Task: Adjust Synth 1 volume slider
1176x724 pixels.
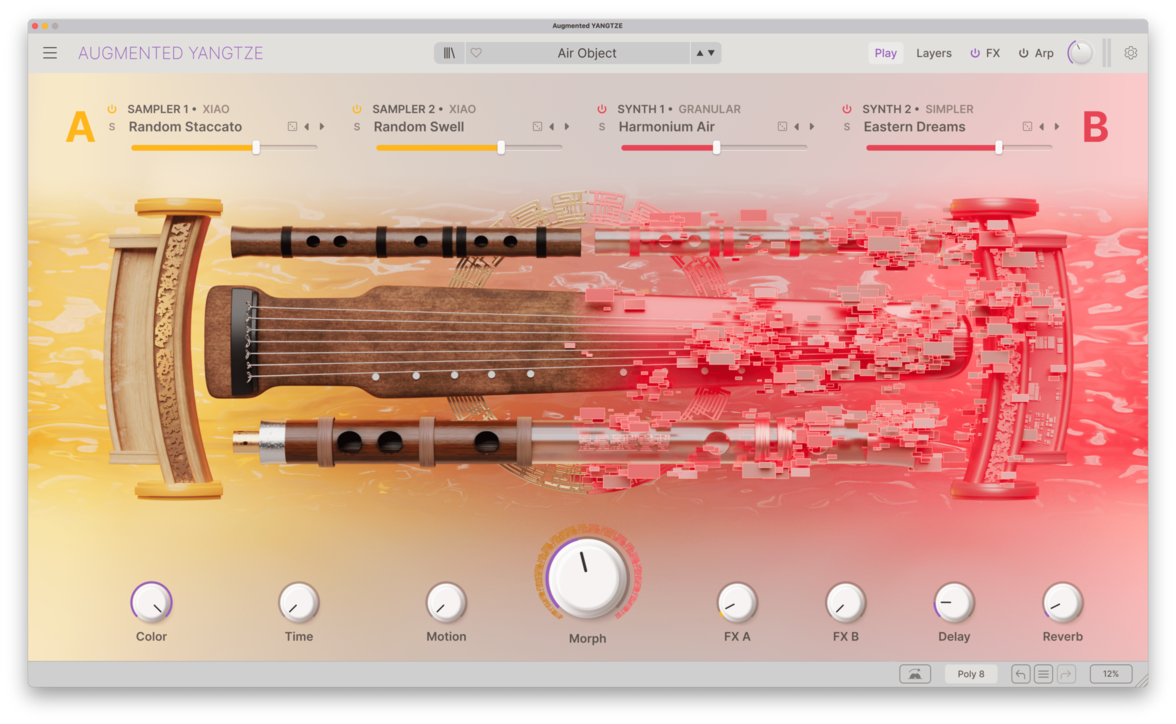Action: pyautogui.click(x=714, y=148)
